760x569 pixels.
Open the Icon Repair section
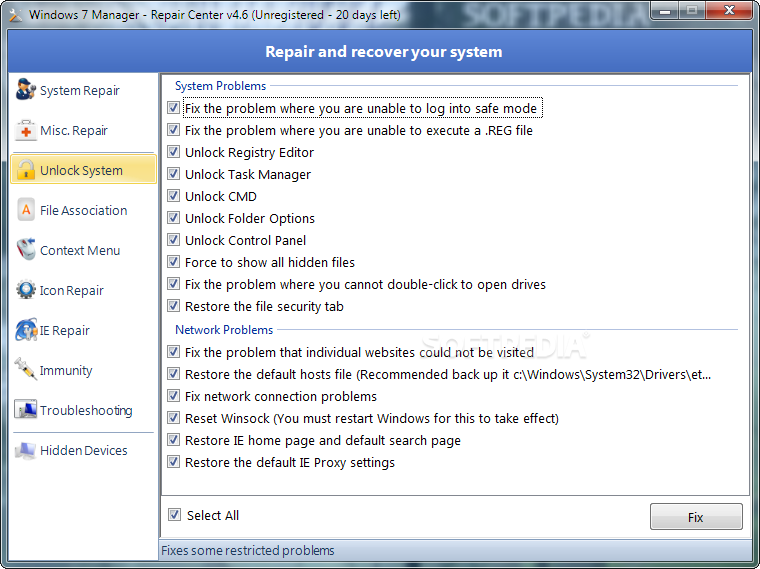[x=72, y=290]
